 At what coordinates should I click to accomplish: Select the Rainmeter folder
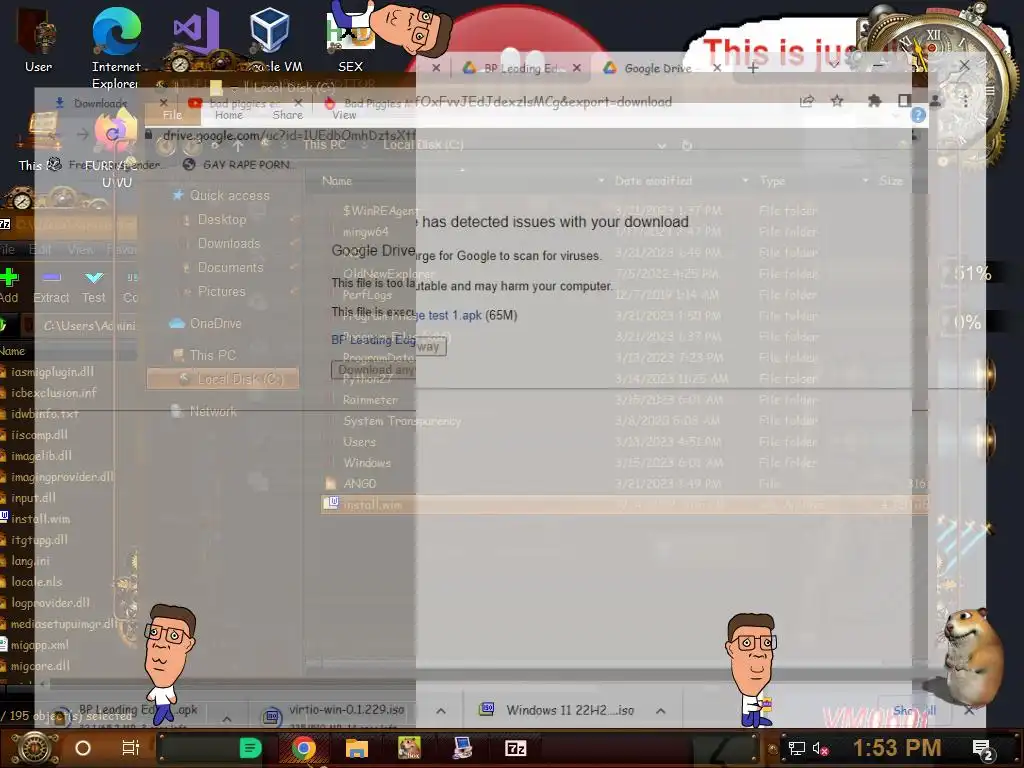(370, 400)
